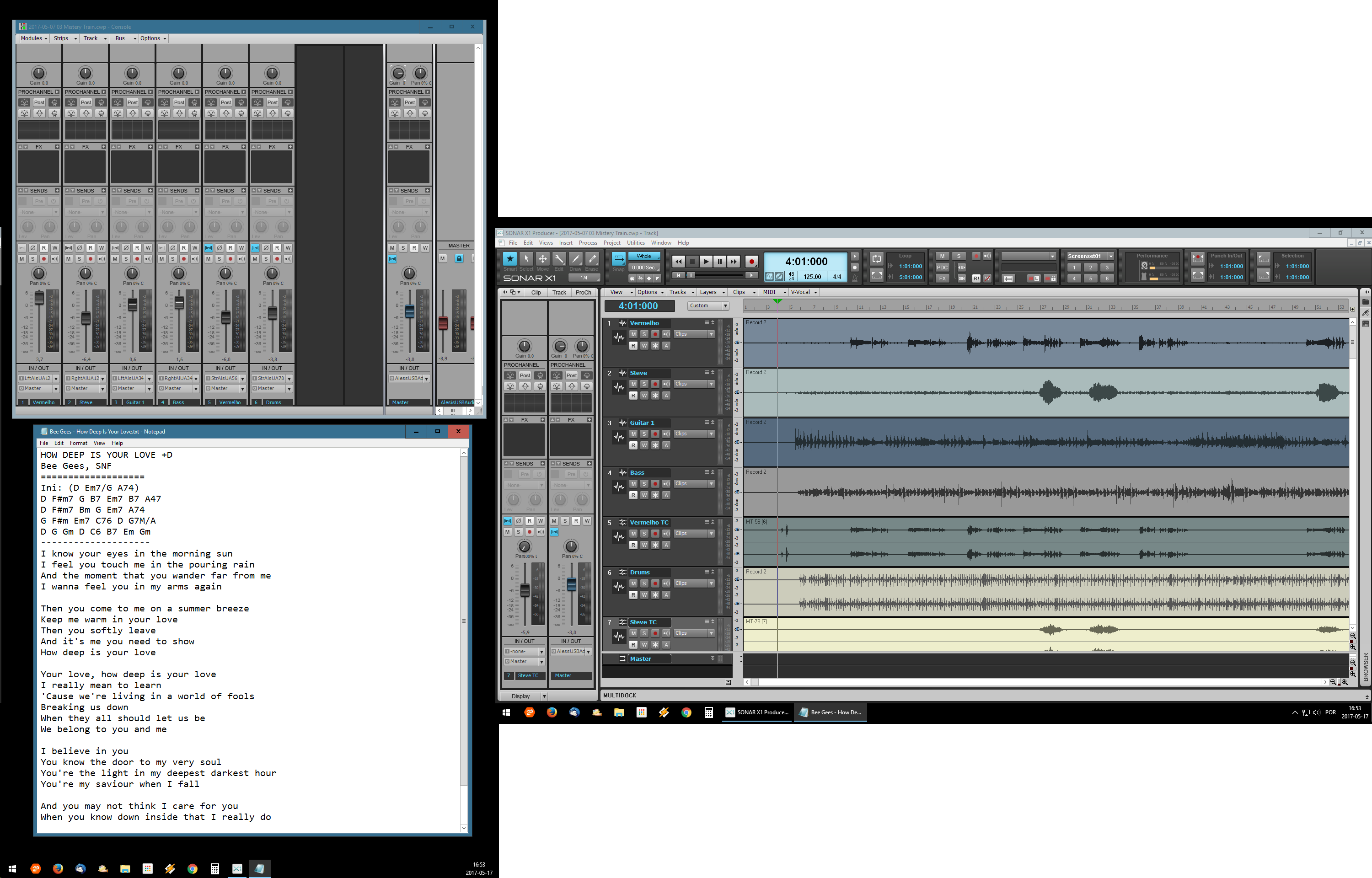Open the Custom track control dropdown
This screenshot has height=878, width=1372.
coord(708,306)
